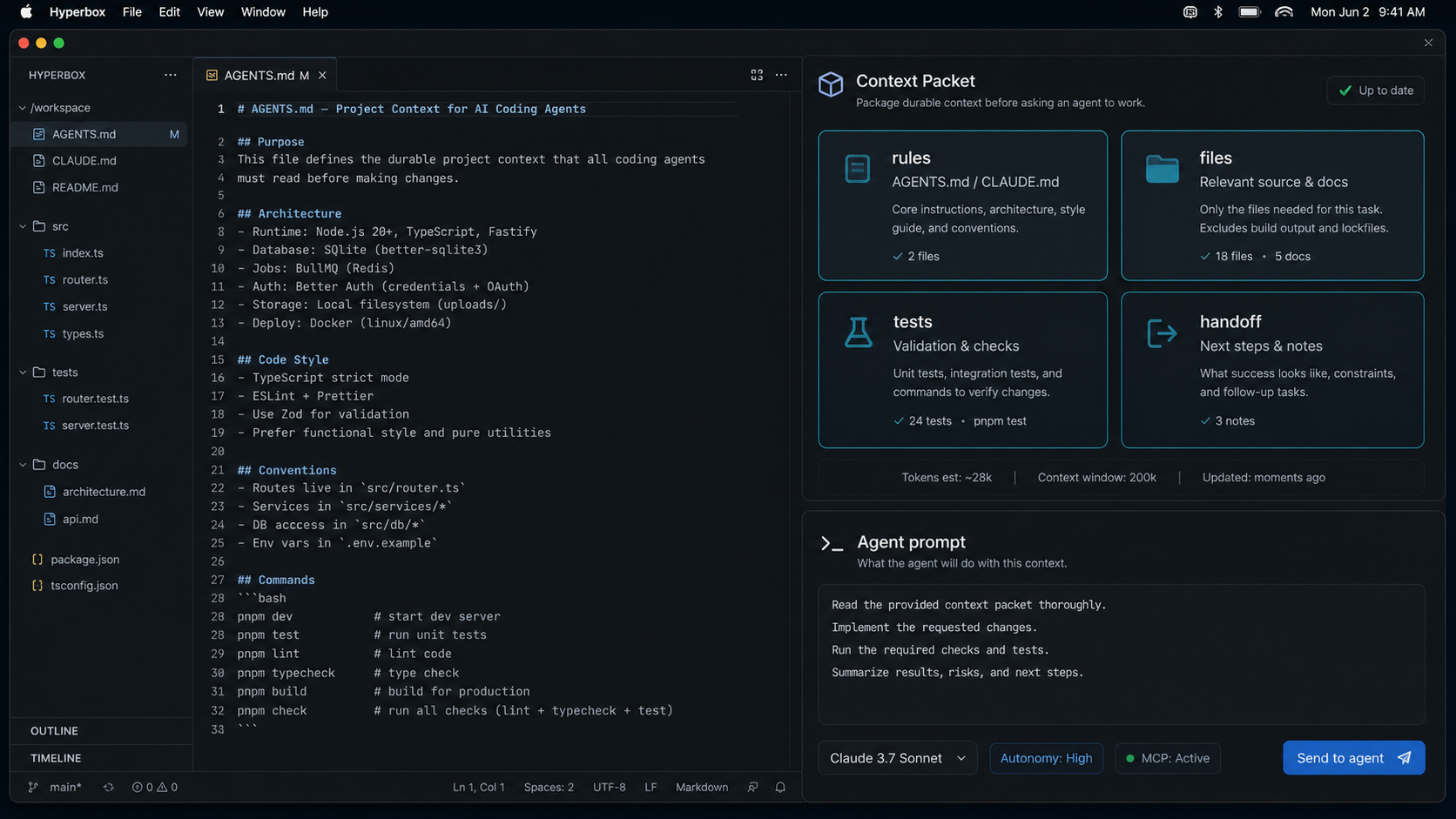This screenshot has height=819, width=1456.
Task: Click the tests flask icon
Action: (x=859, y=332)
